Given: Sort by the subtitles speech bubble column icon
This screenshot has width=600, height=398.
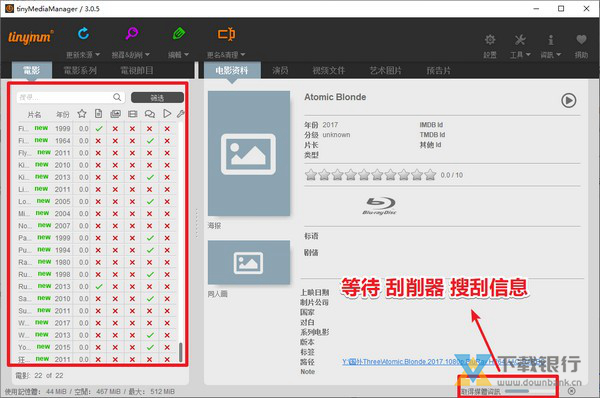Looking at the screenshot, I should point(150,114).
